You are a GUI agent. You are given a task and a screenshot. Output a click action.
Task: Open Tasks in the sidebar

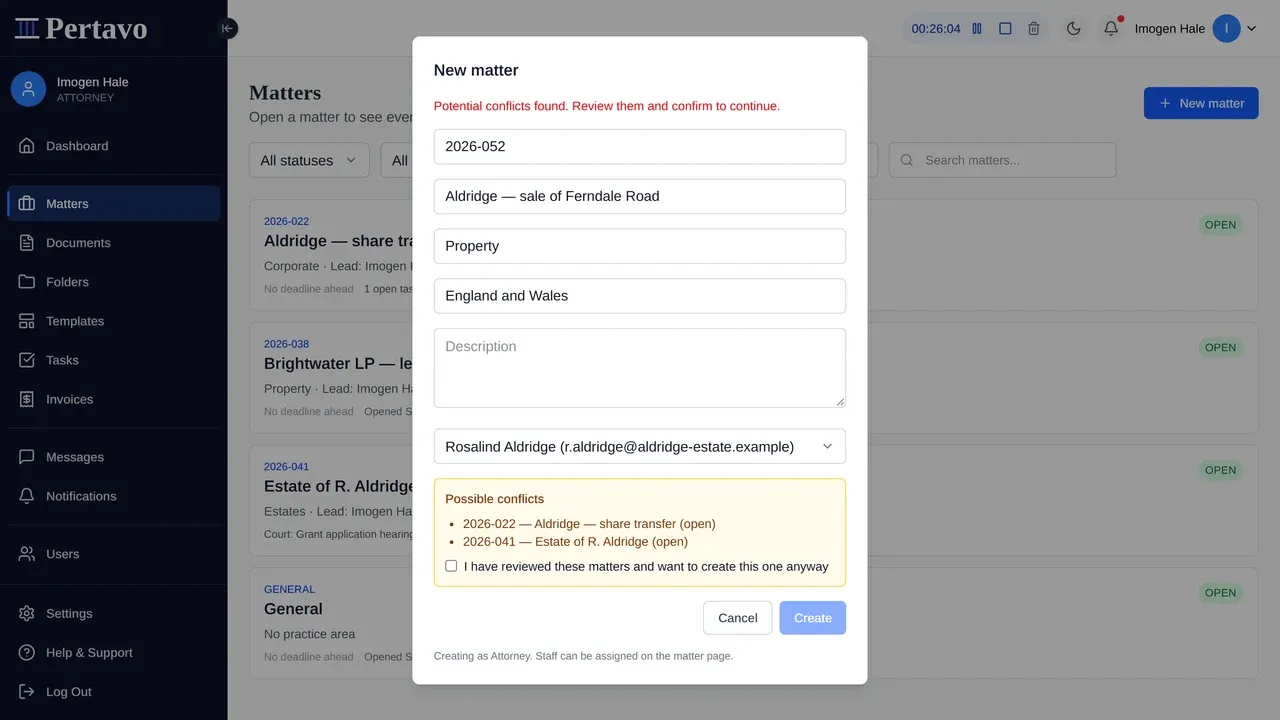coord(114,360)
